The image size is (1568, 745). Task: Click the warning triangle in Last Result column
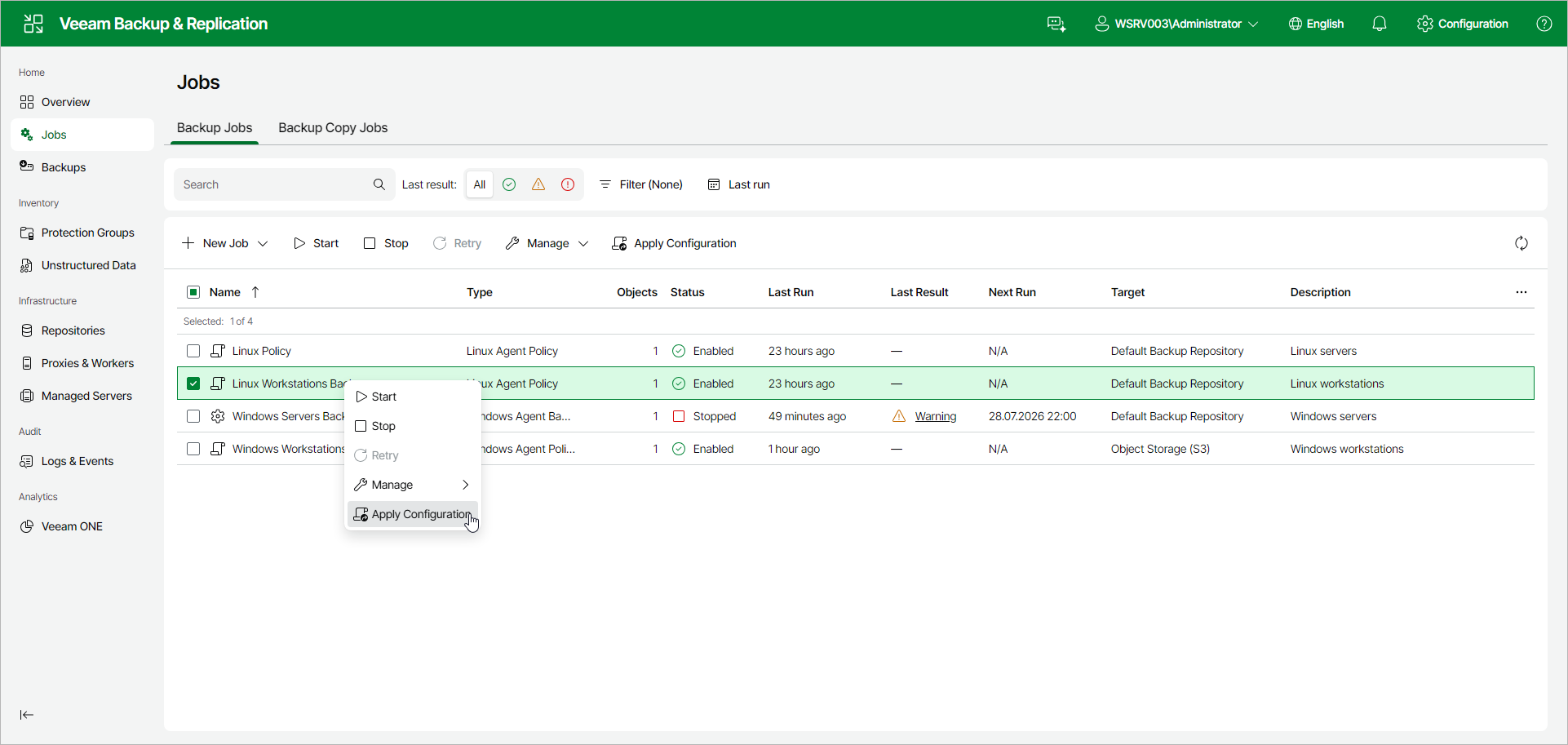(899, 416)
